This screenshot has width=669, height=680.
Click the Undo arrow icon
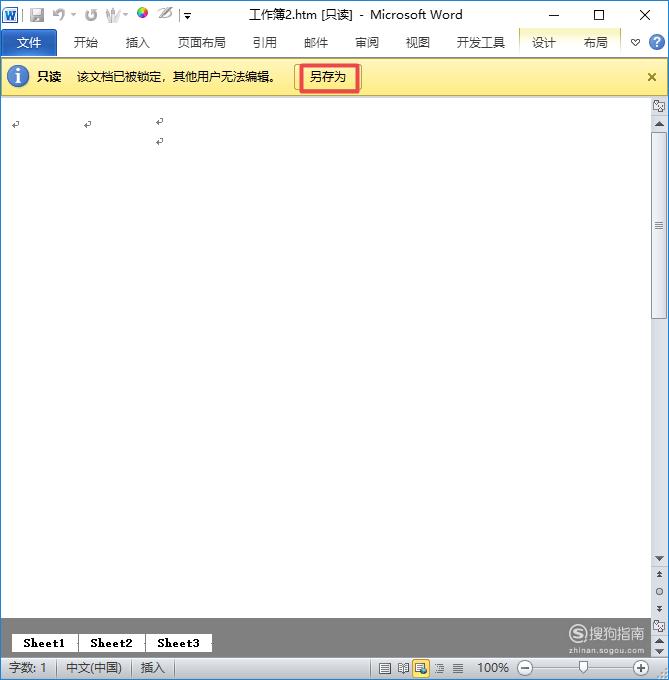pyautogui.click(x=59, y=15)
